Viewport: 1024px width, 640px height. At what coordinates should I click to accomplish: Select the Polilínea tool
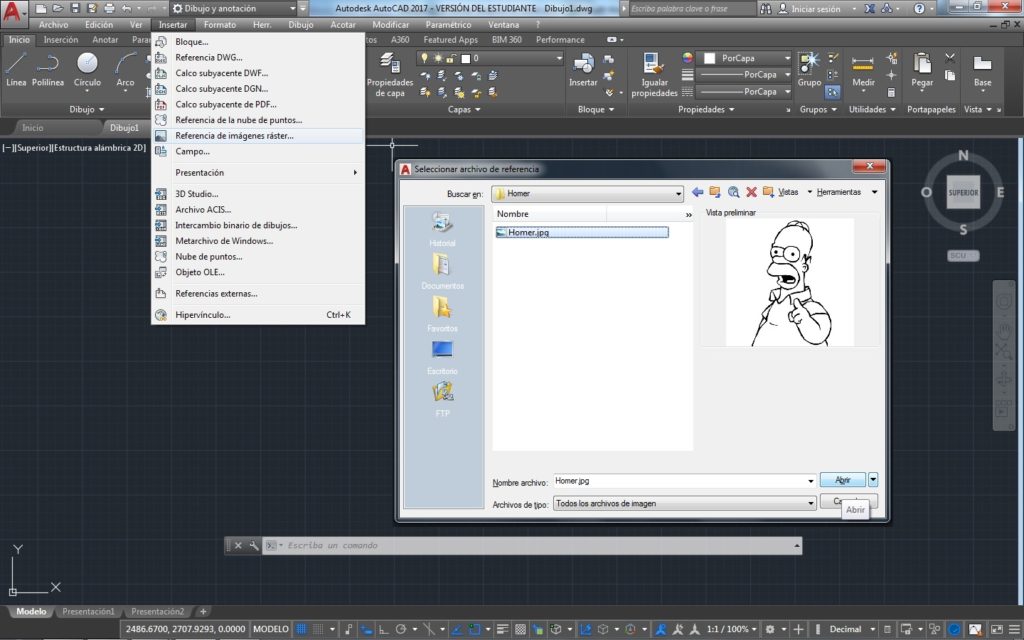click(48, 69)
